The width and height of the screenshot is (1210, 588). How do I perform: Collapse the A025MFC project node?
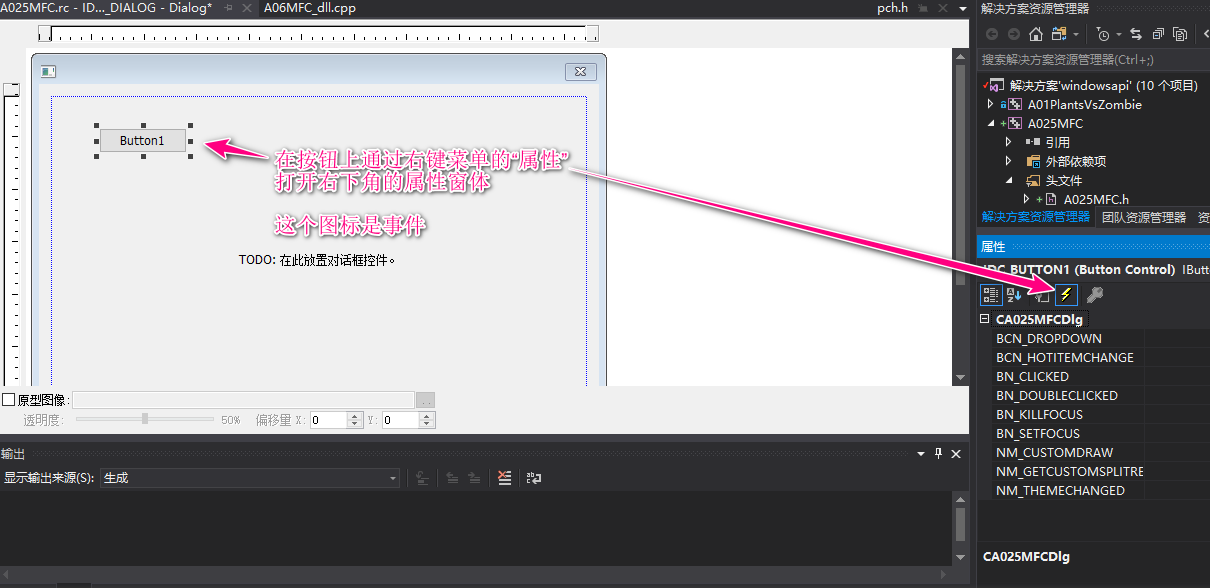(x=990, y=123)
